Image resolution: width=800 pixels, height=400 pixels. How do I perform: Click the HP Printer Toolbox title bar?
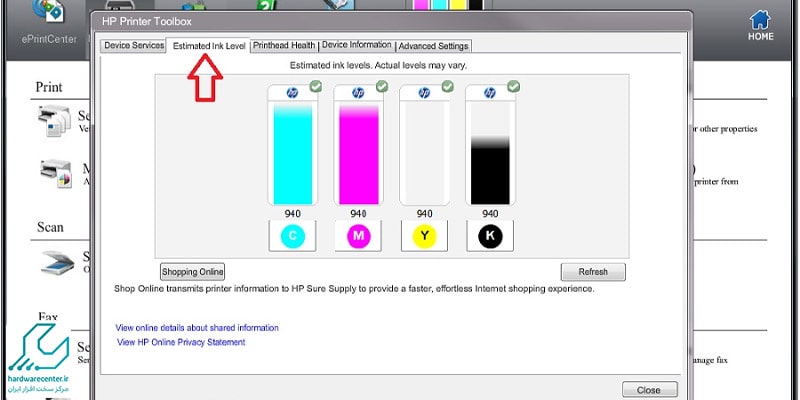click(x=391, y=21)
